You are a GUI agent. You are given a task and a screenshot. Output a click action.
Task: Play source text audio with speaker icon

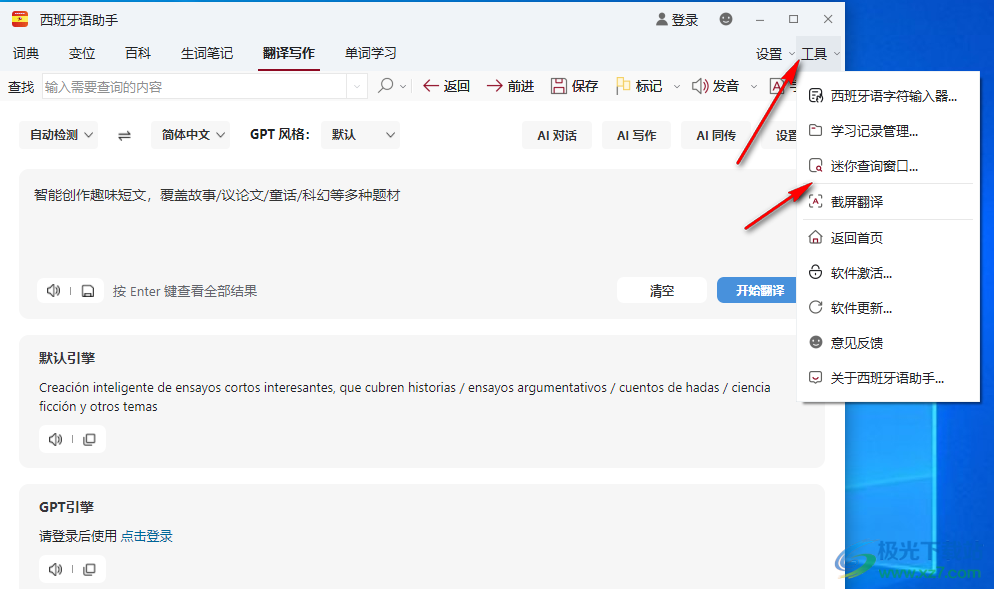point(53,290)
